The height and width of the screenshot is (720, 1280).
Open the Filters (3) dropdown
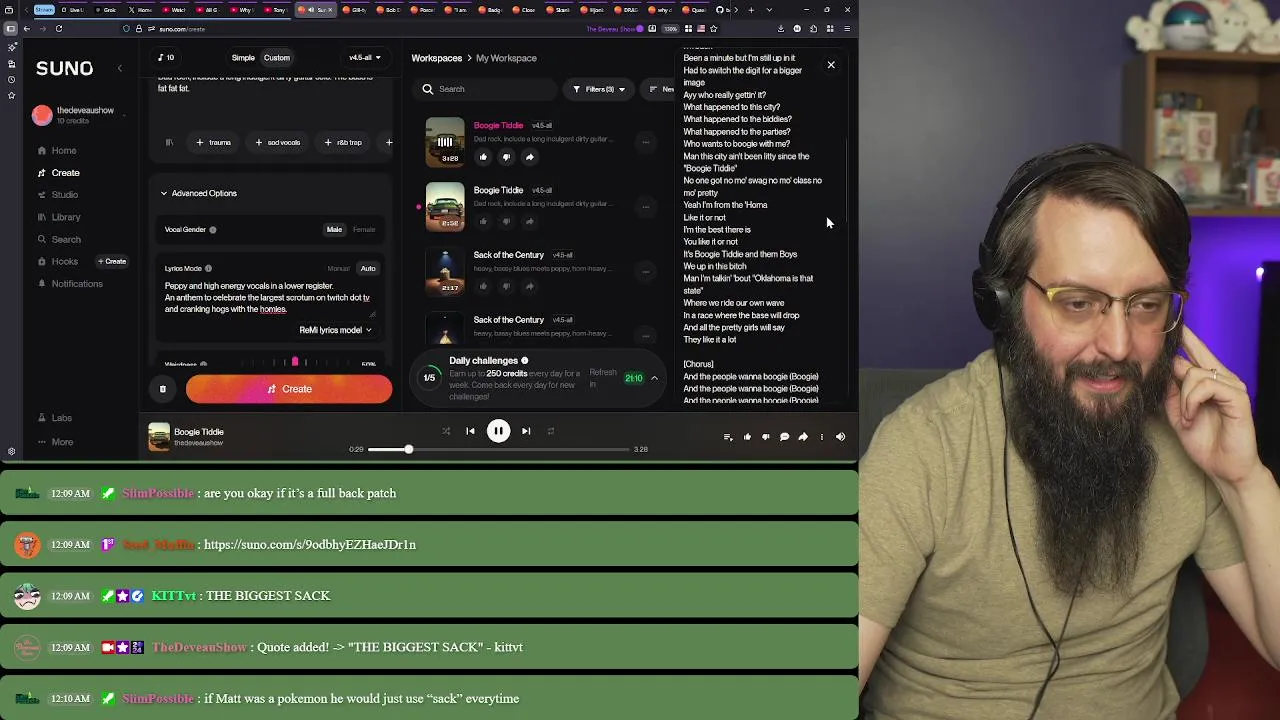point(598,89)
